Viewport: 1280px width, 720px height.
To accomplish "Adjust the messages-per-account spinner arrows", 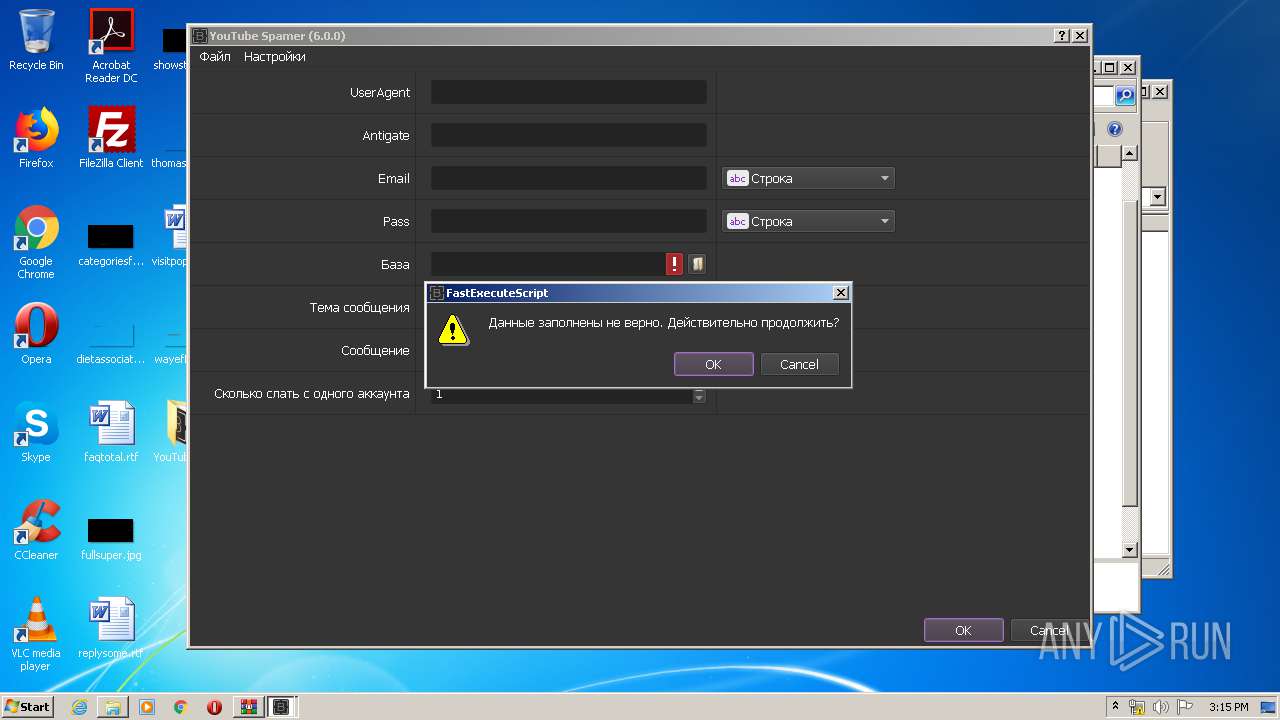I will tap(699, 396).
